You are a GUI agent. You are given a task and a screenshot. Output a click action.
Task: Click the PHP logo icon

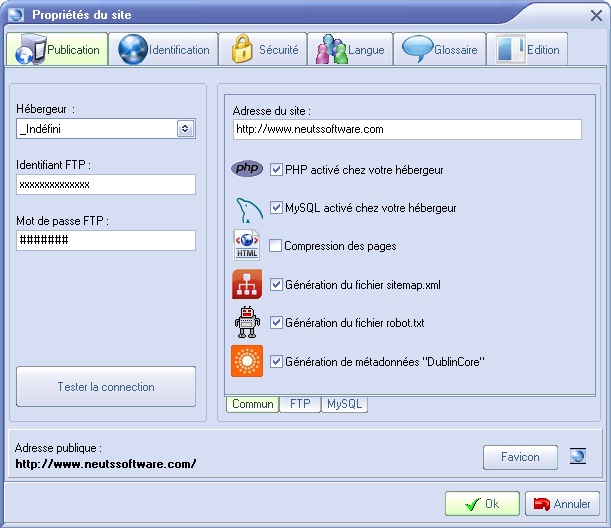[247, 169]
